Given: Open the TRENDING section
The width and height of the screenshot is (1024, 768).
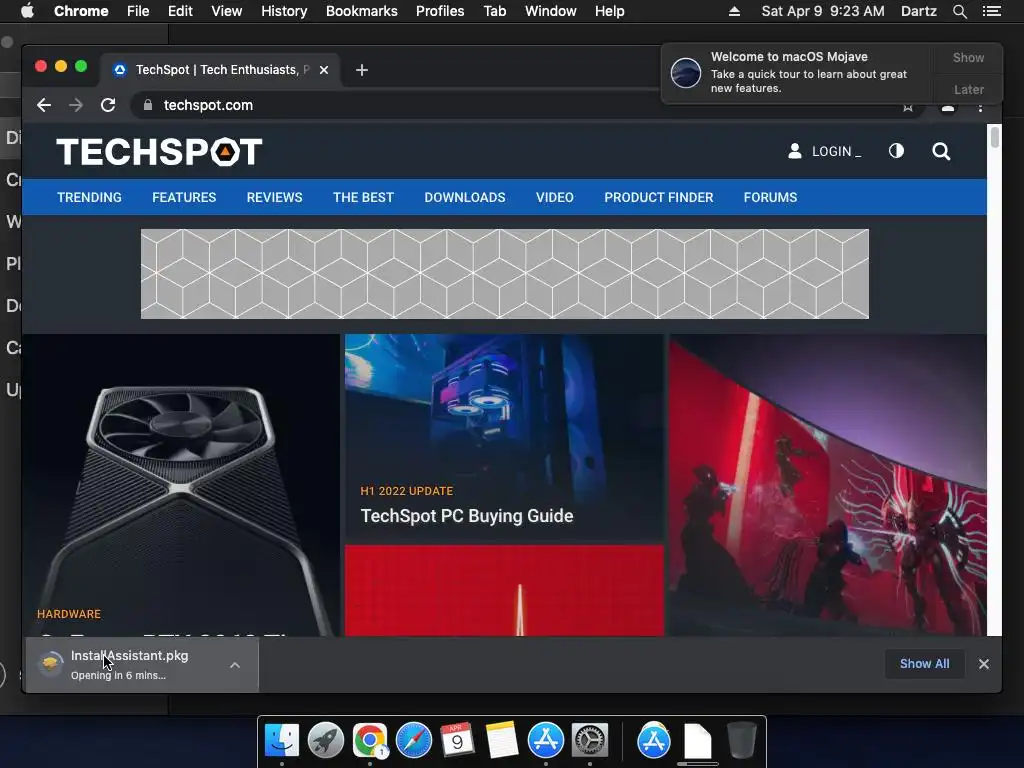Looking at the screenshot, I should pos(89,197).
